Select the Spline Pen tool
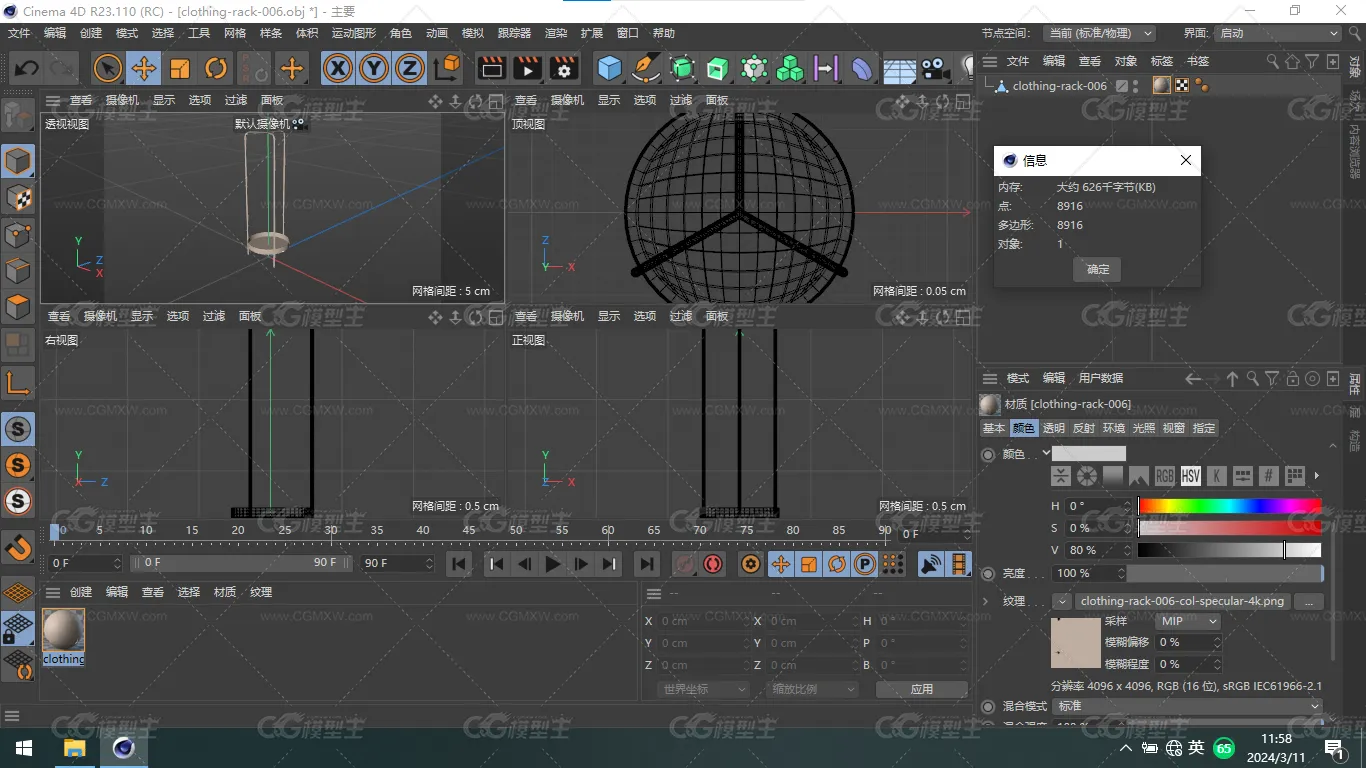Image resolution: width=1366 pixels, height=768 pixels. coord(646,68)
